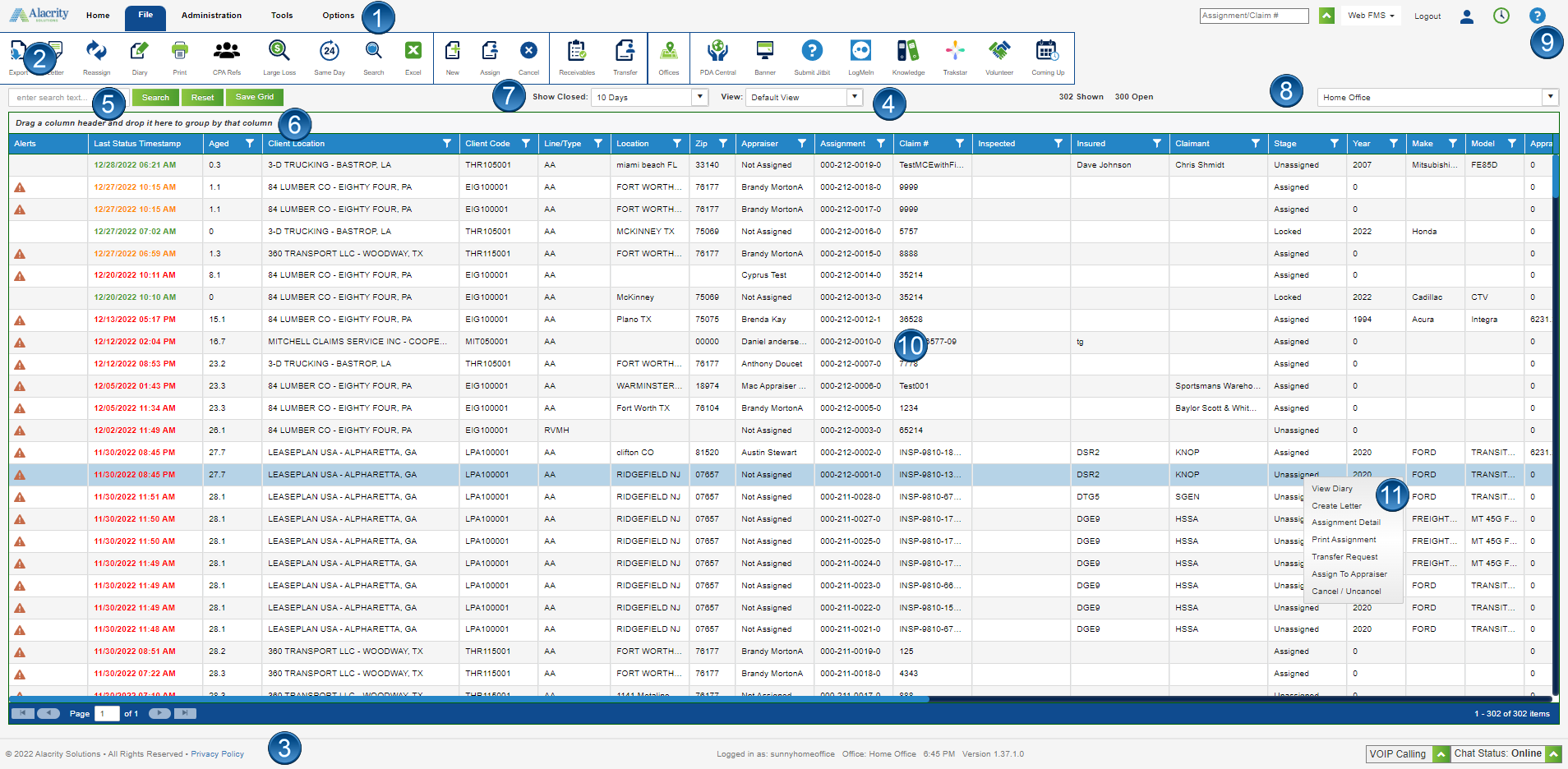
Task: Select Assign To Appraiser in context menu
Action: tap(1349, 574)
